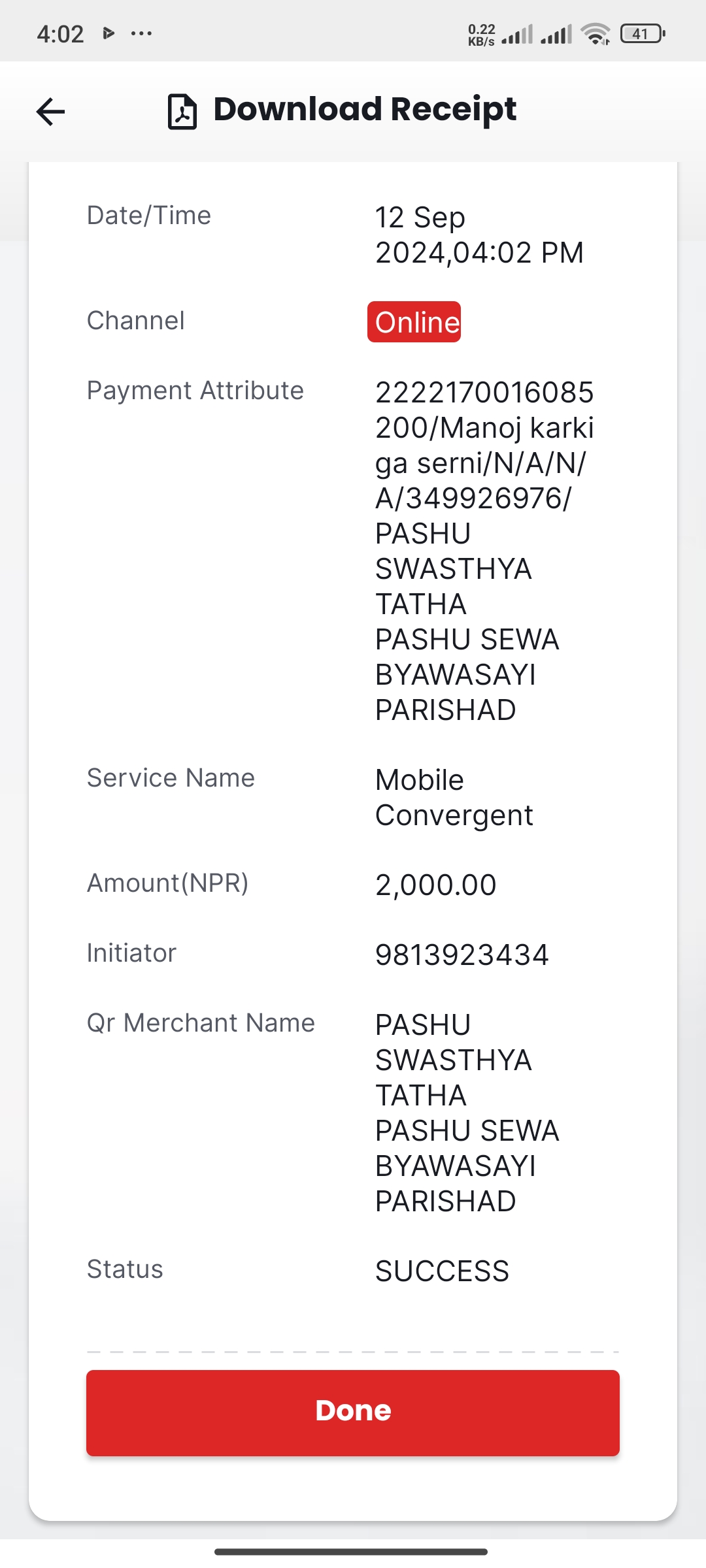This screenshot has width=706, height=1568.
Task: Tap the Mobile Convergent service name
Action: pyautogui.click(x=454, y=798)
